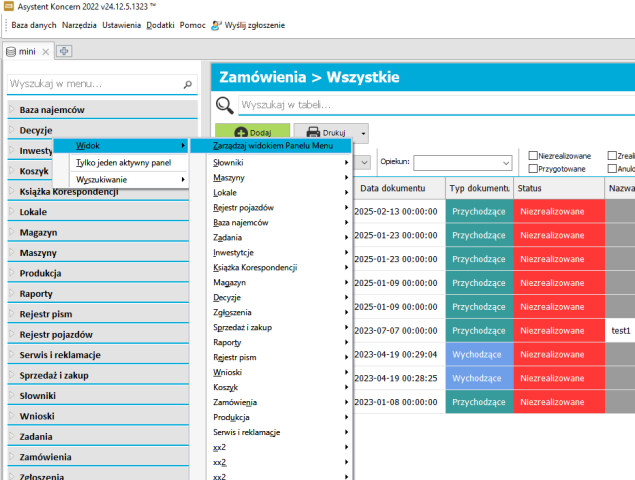Click the search magnifier icon in menu search
The height and width of the screenshot is (480, 635).
[188, 84]
